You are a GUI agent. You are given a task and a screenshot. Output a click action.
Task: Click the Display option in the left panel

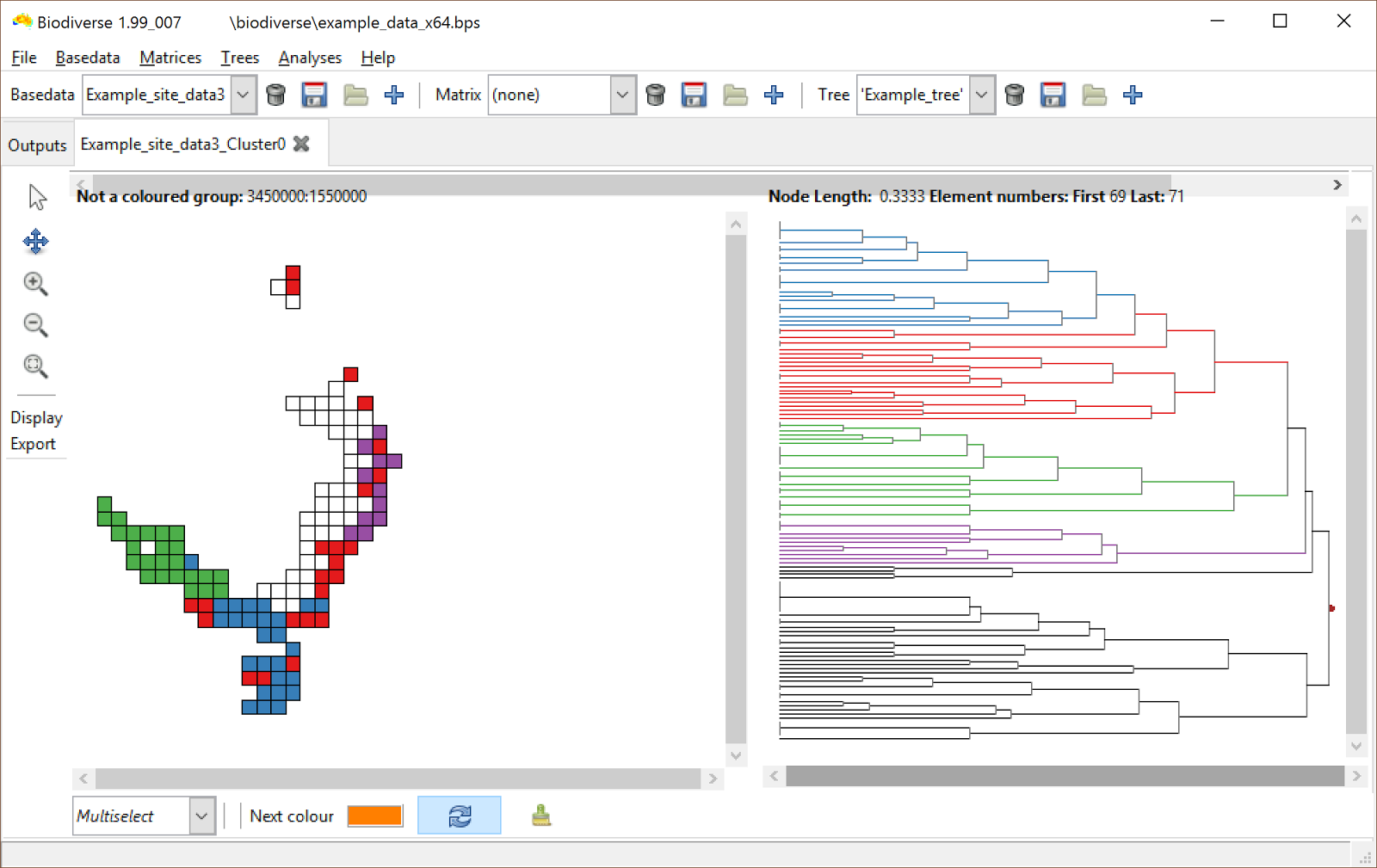tap(36, 417)
